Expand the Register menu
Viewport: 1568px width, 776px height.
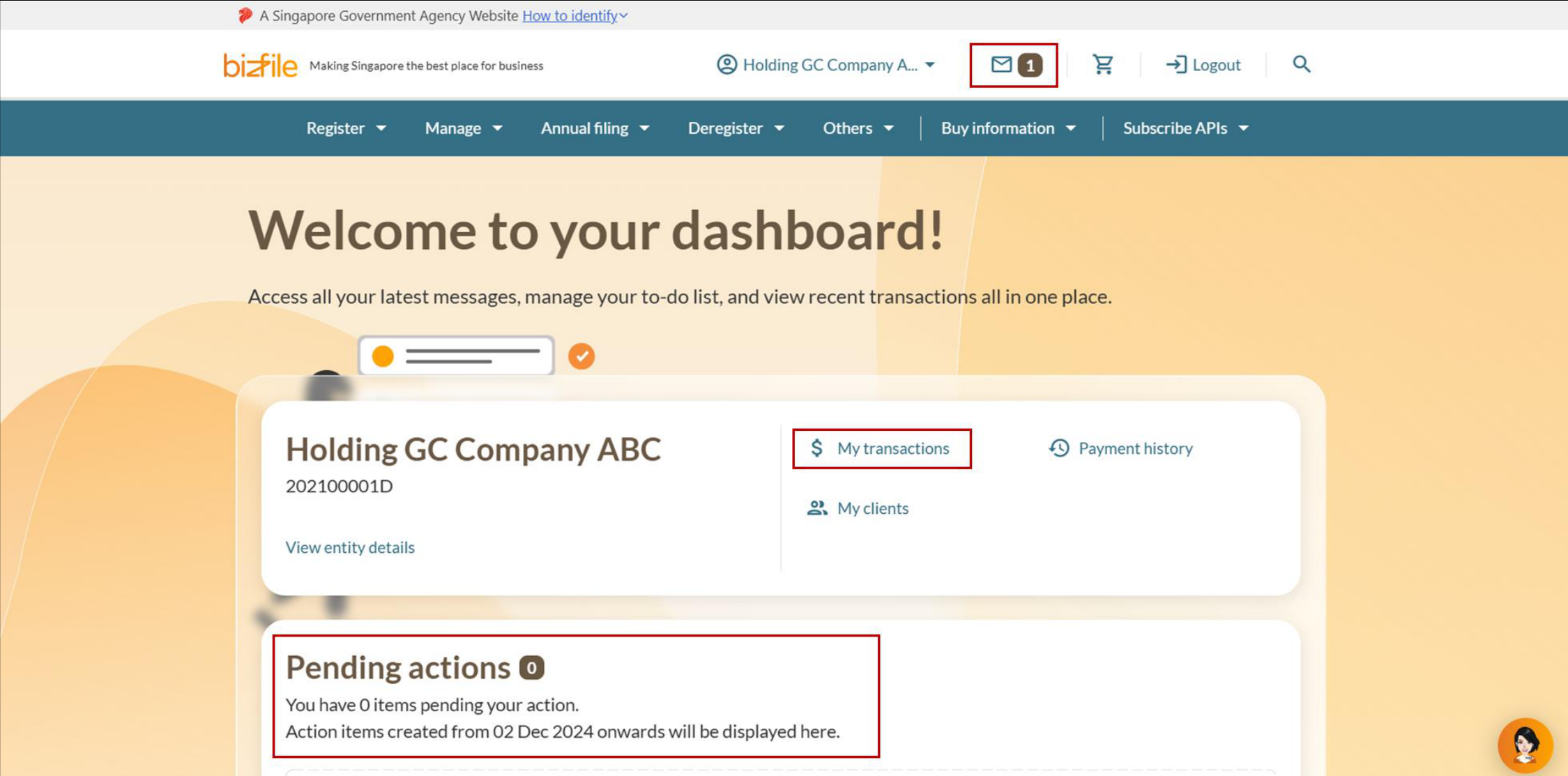tap(346, 128)
